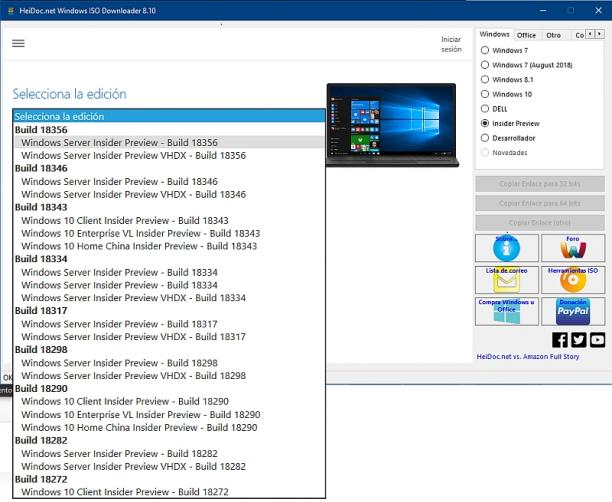612x502 pixels.
Task: Choose Windows Server Insider Preview VHDX - Build 18298
Action: 169,376
